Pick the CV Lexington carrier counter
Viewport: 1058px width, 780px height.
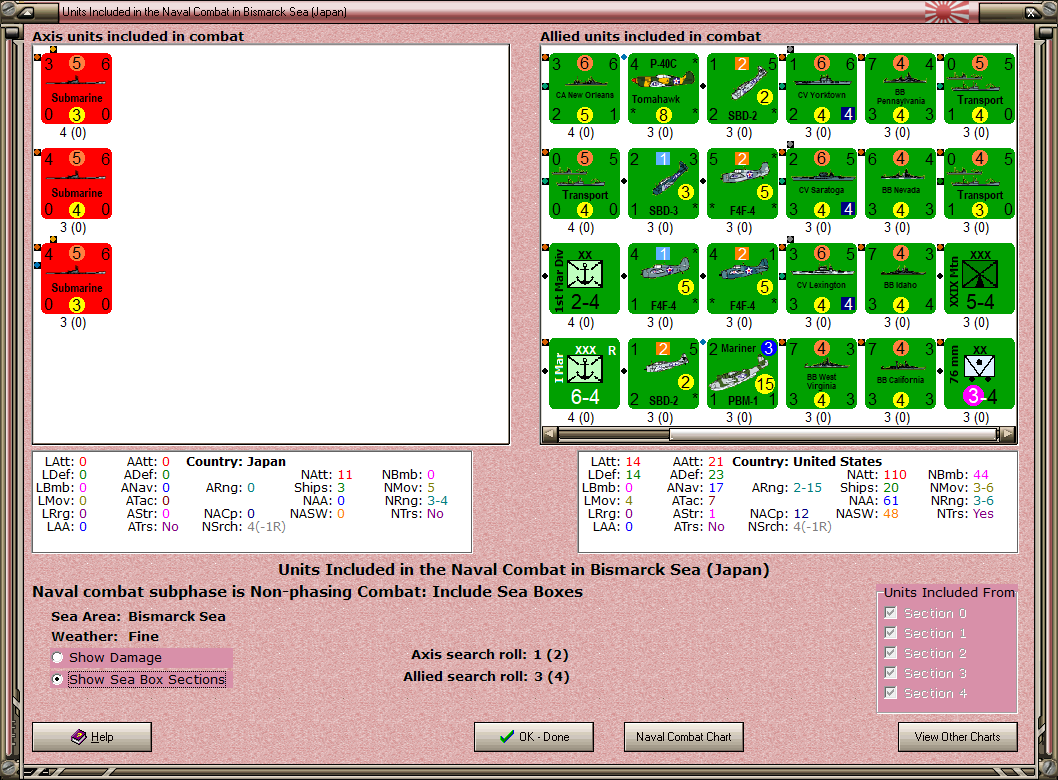tap(821, 279)
